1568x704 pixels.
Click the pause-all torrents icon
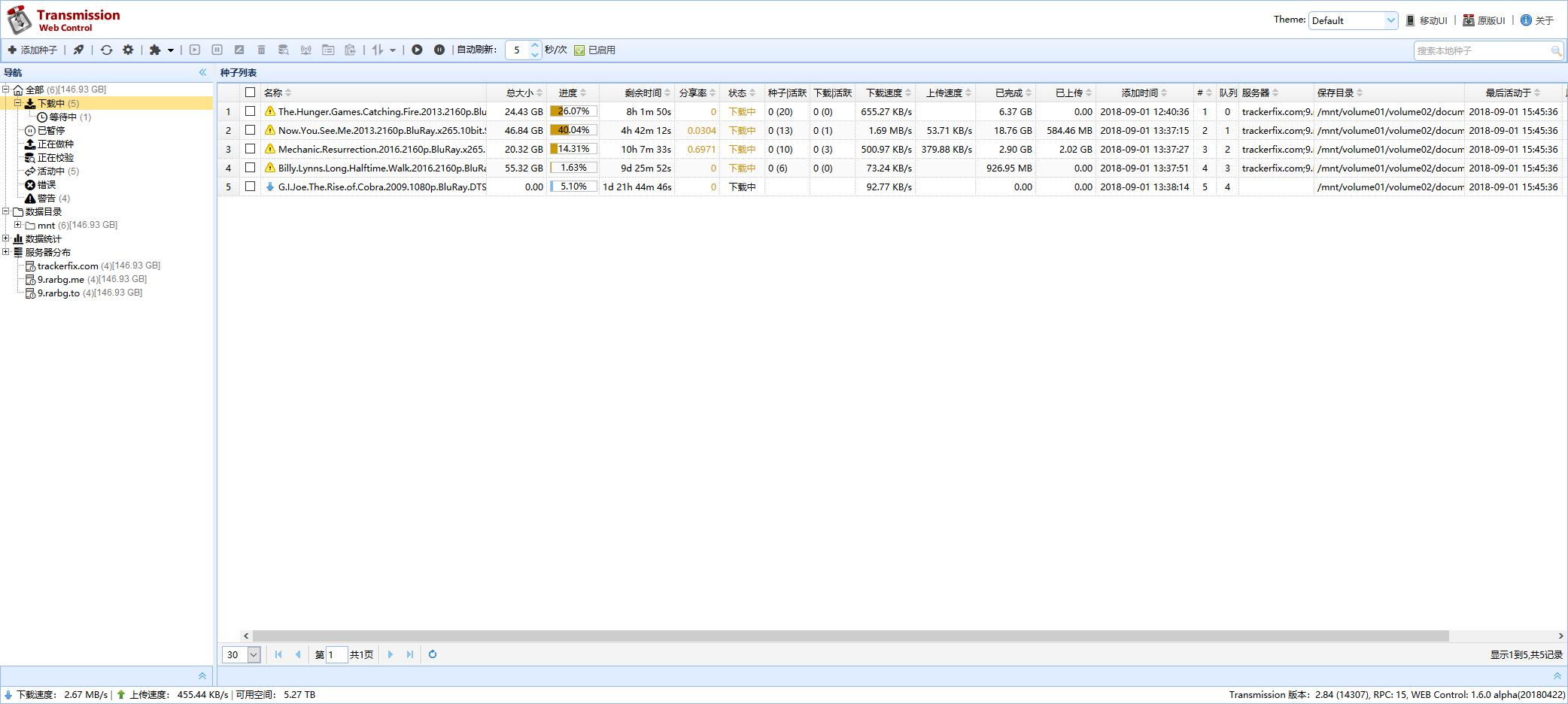coord(439,50)
